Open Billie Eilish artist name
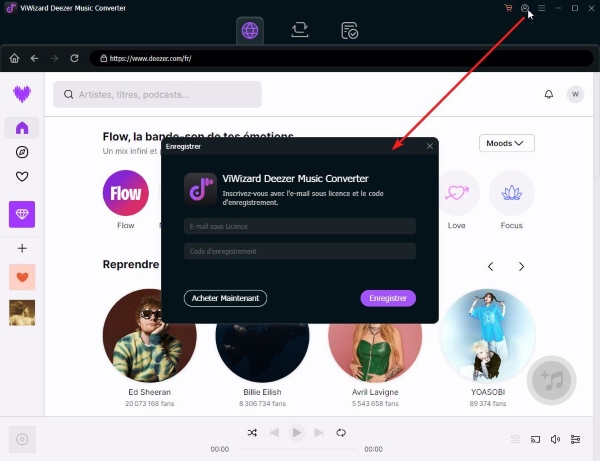 262,392
